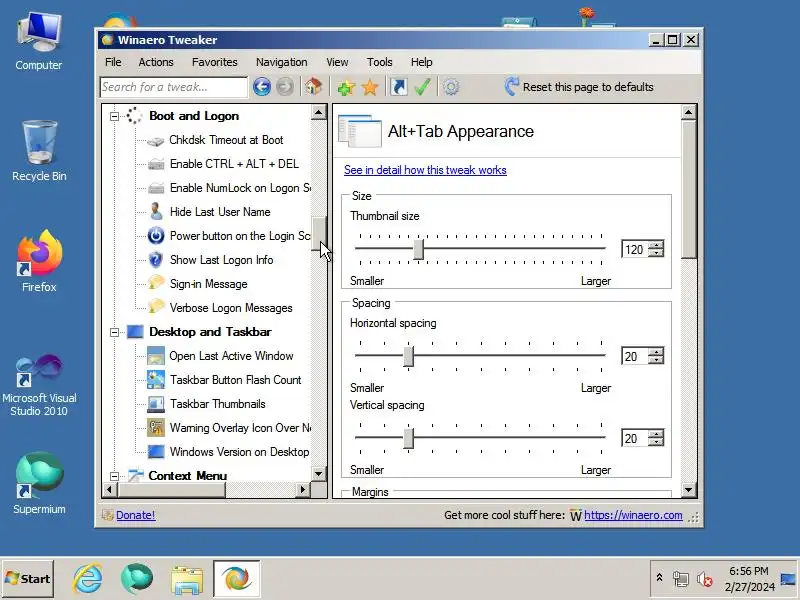
Task: Collapse the Context Menu tree group
Action: coord(115,477)
